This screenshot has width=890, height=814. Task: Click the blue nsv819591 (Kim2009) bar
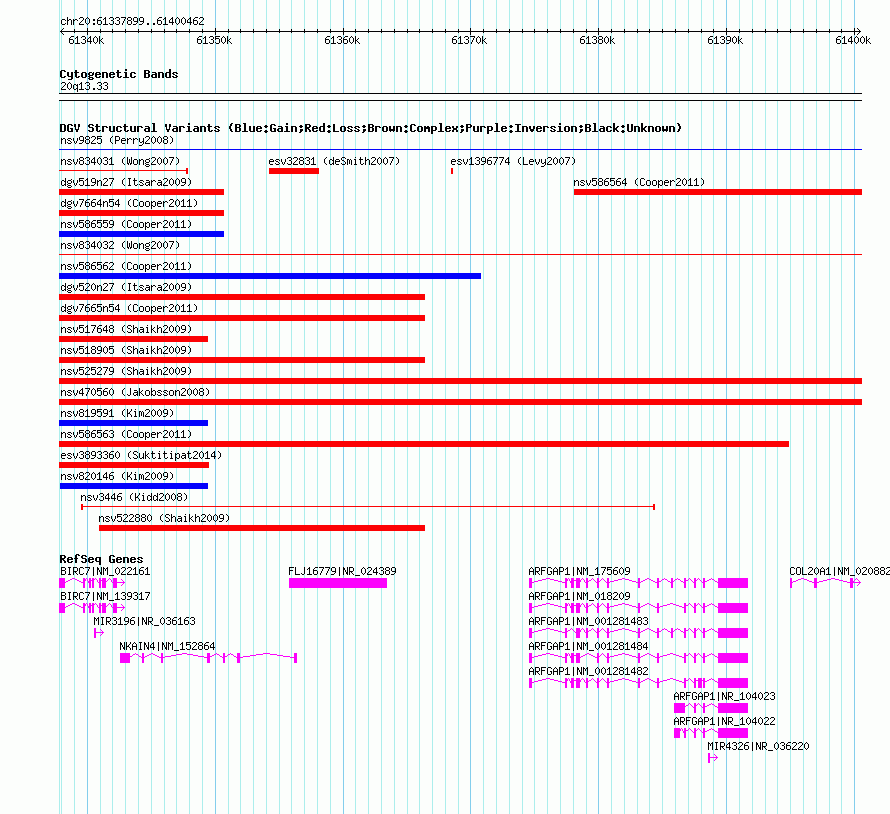[x=133, y=423]
